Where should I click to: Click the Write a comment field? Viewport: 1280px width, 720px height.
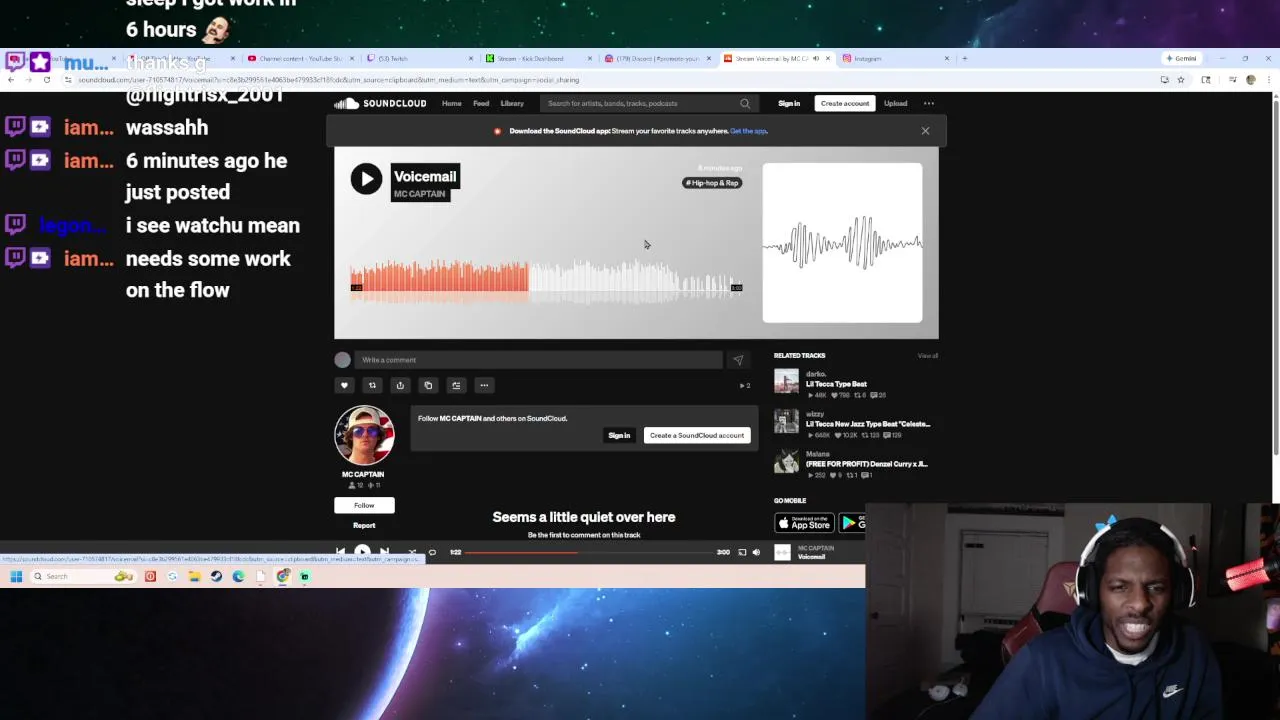(540, 360)
